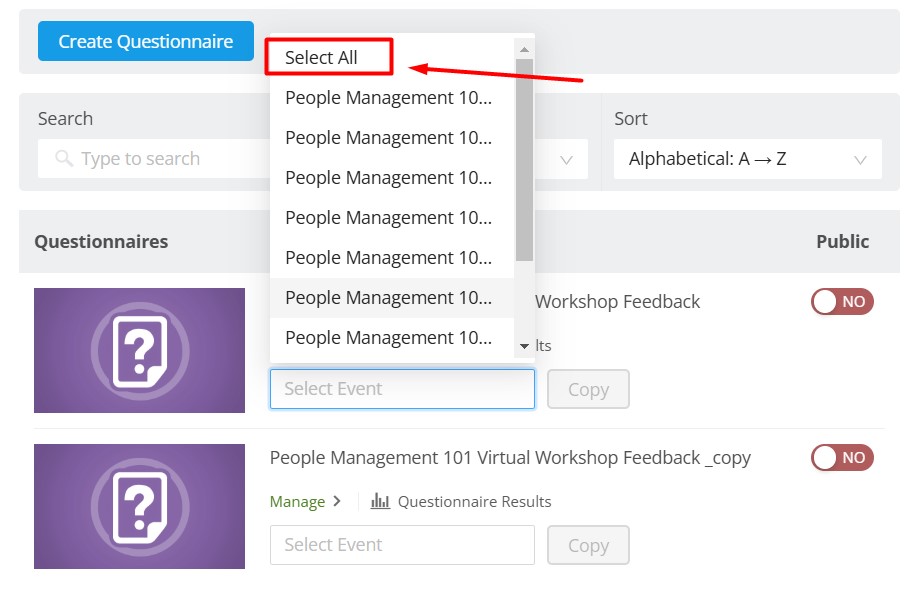
Task: Click dropdown list scroll down arrow
Action: [525, 346]
